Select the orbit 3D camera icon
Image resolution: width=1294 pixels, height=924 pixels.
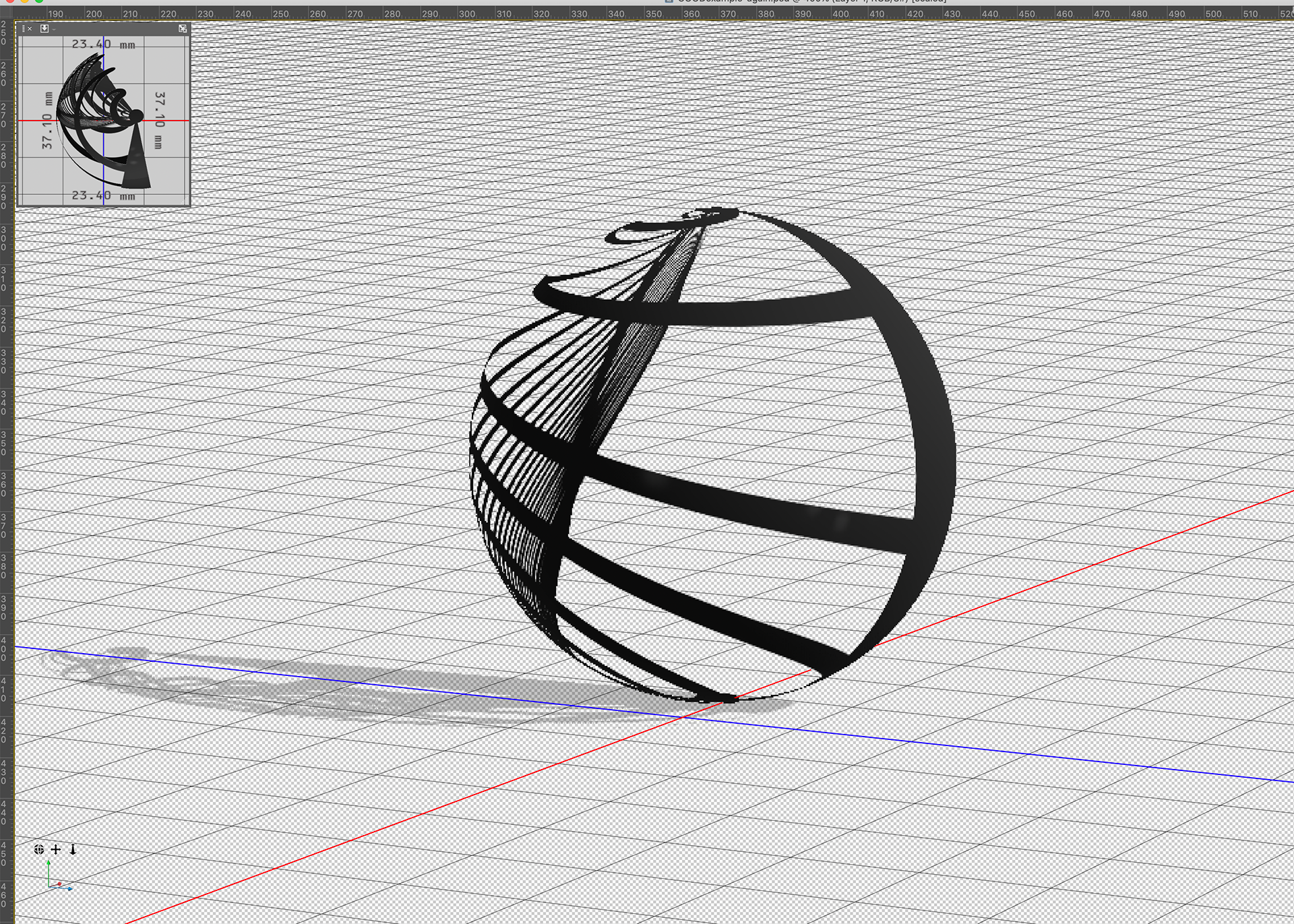tap(39, 849)
